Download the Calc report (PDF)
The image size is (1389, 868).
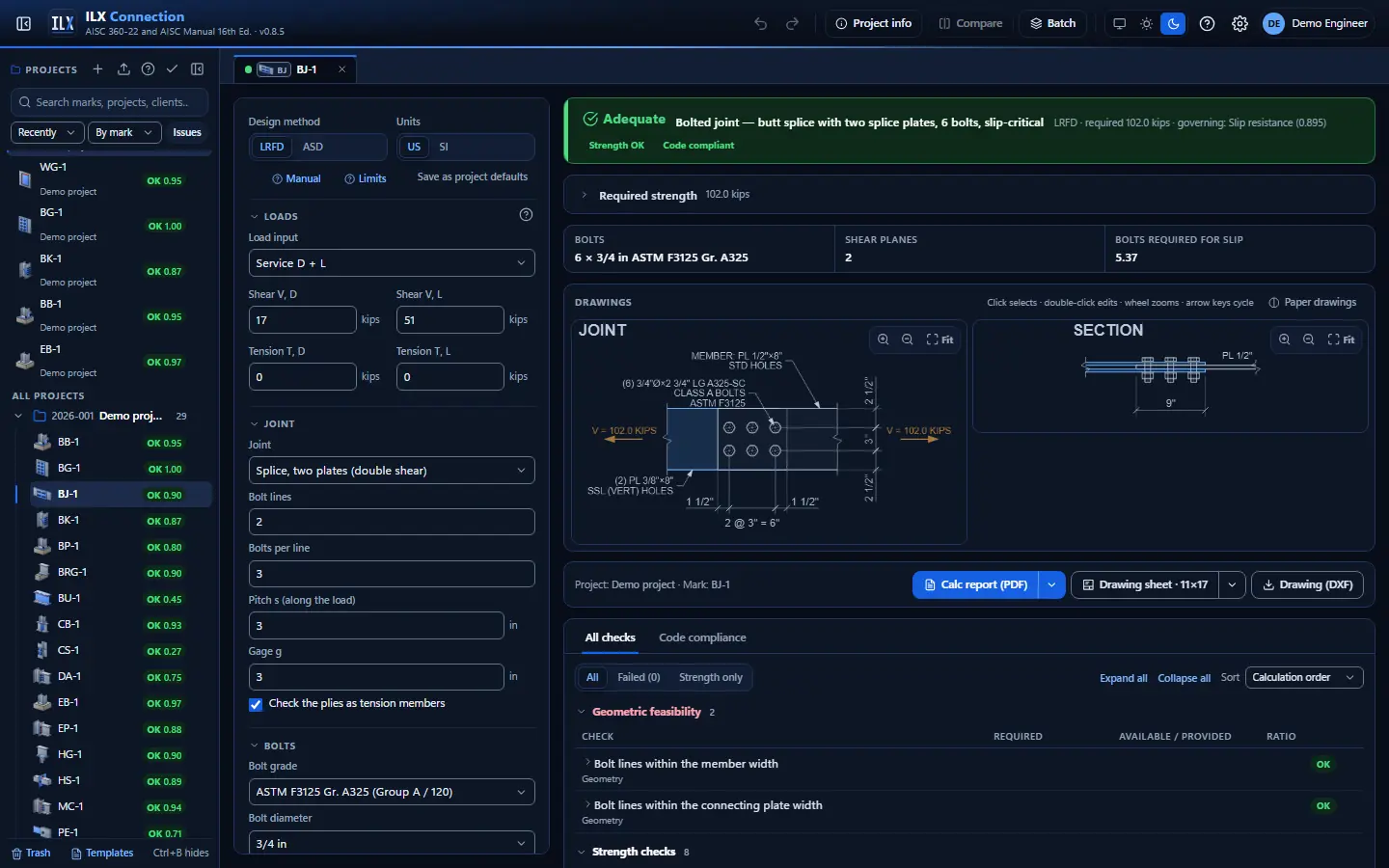(x=975, y=584)
